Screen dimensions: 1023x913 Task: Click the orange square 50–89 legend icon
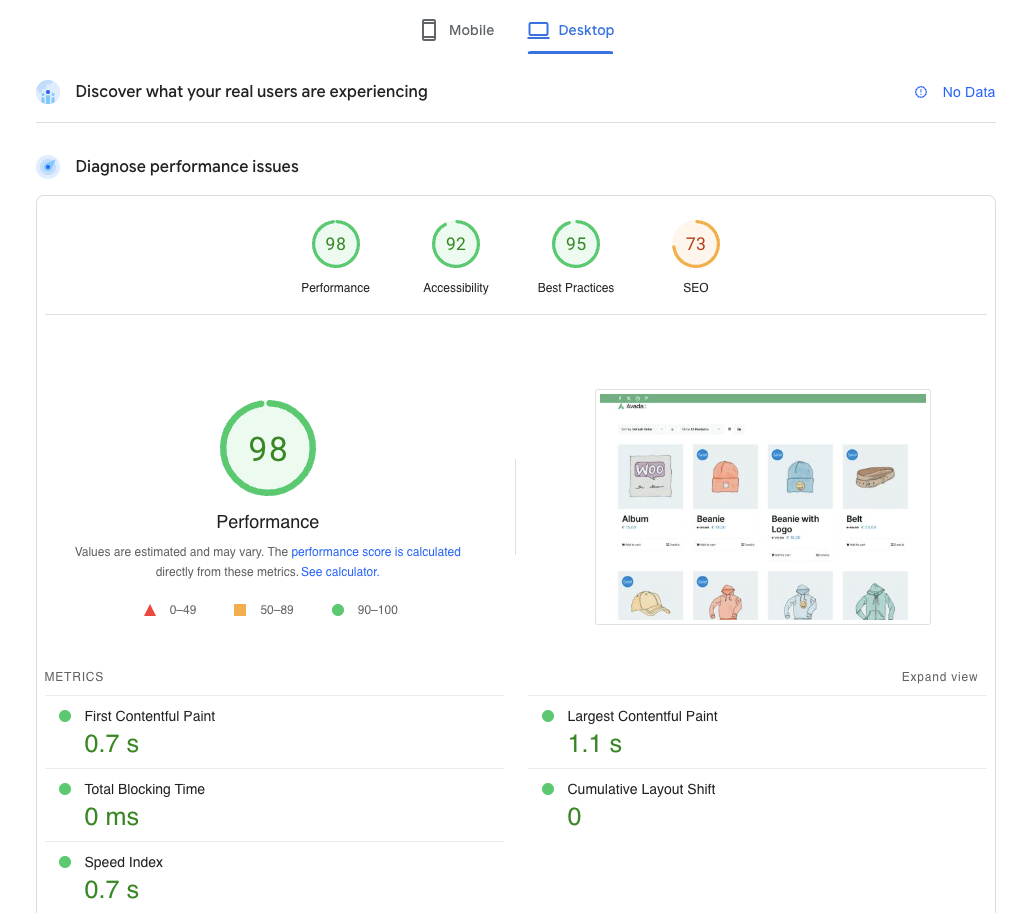[x=240, y=610]
